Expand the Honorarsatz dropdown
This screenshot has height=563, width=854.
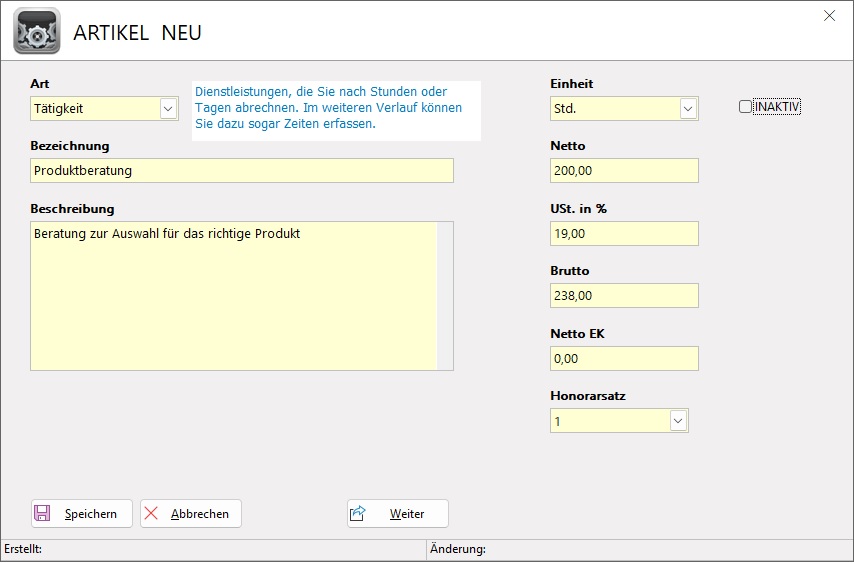click(678, 421)
